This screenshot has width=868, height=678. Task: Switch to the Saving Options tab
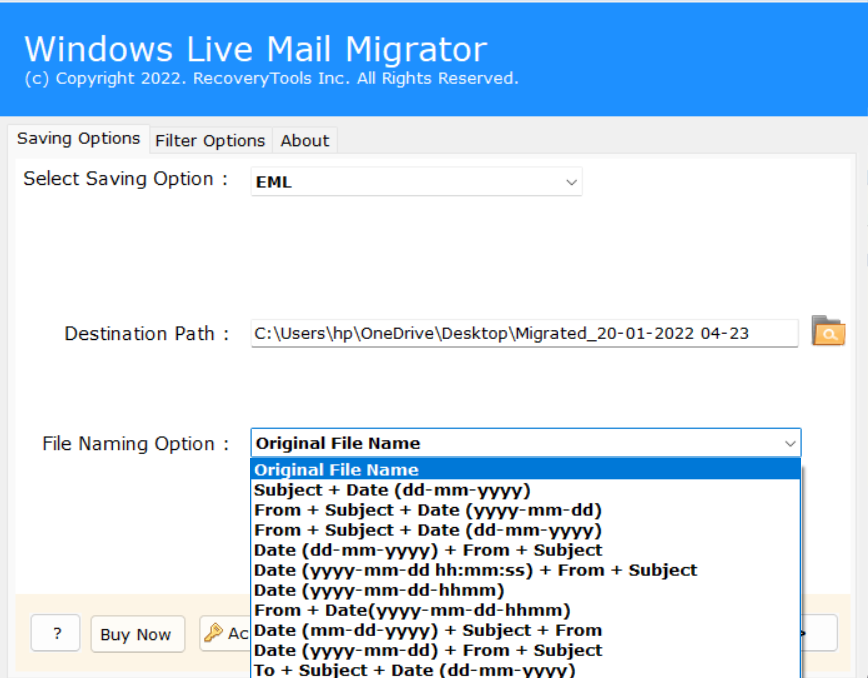pos(79,138)
